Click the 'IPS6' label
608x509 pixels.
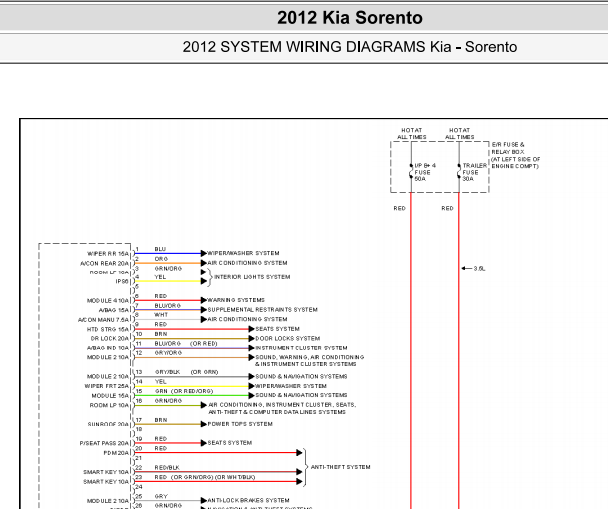point(122,281)
